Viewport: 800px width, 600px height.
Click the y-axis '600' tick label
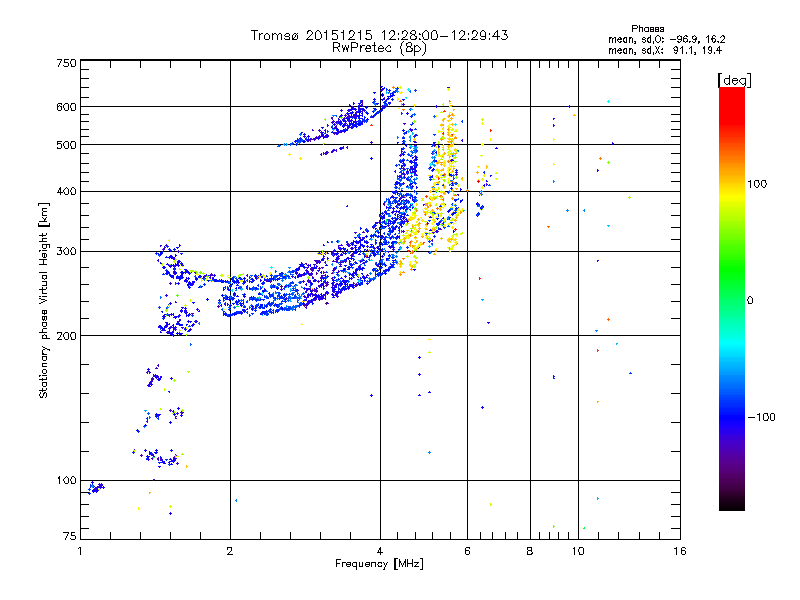66,107
